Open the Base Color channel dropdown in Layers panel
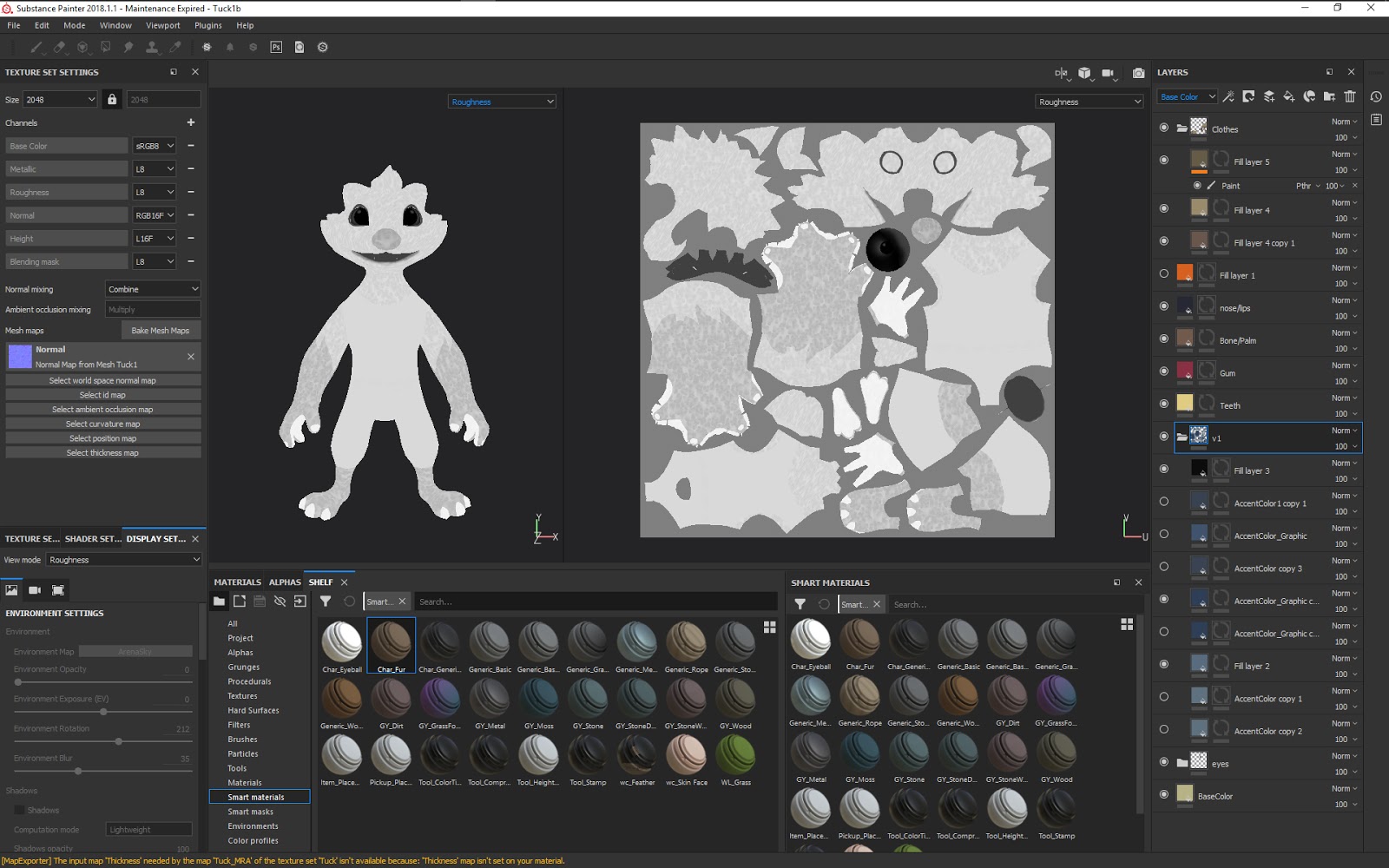 point(1186,96)
